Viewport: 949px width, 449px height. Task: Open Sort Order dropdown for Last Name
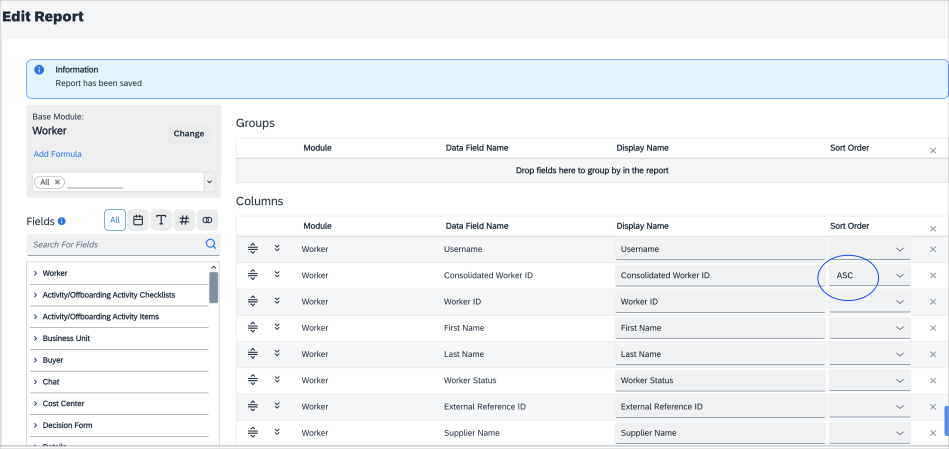(x=870, y=354)
